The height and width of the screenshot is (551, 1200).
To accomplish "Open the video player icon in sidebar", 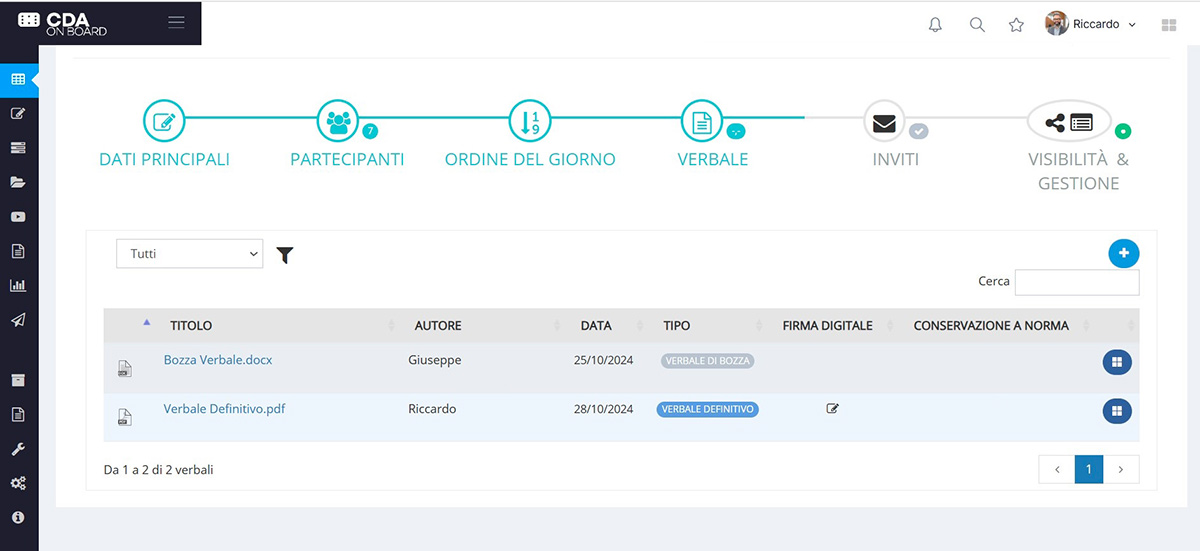I will pos(18,217).
